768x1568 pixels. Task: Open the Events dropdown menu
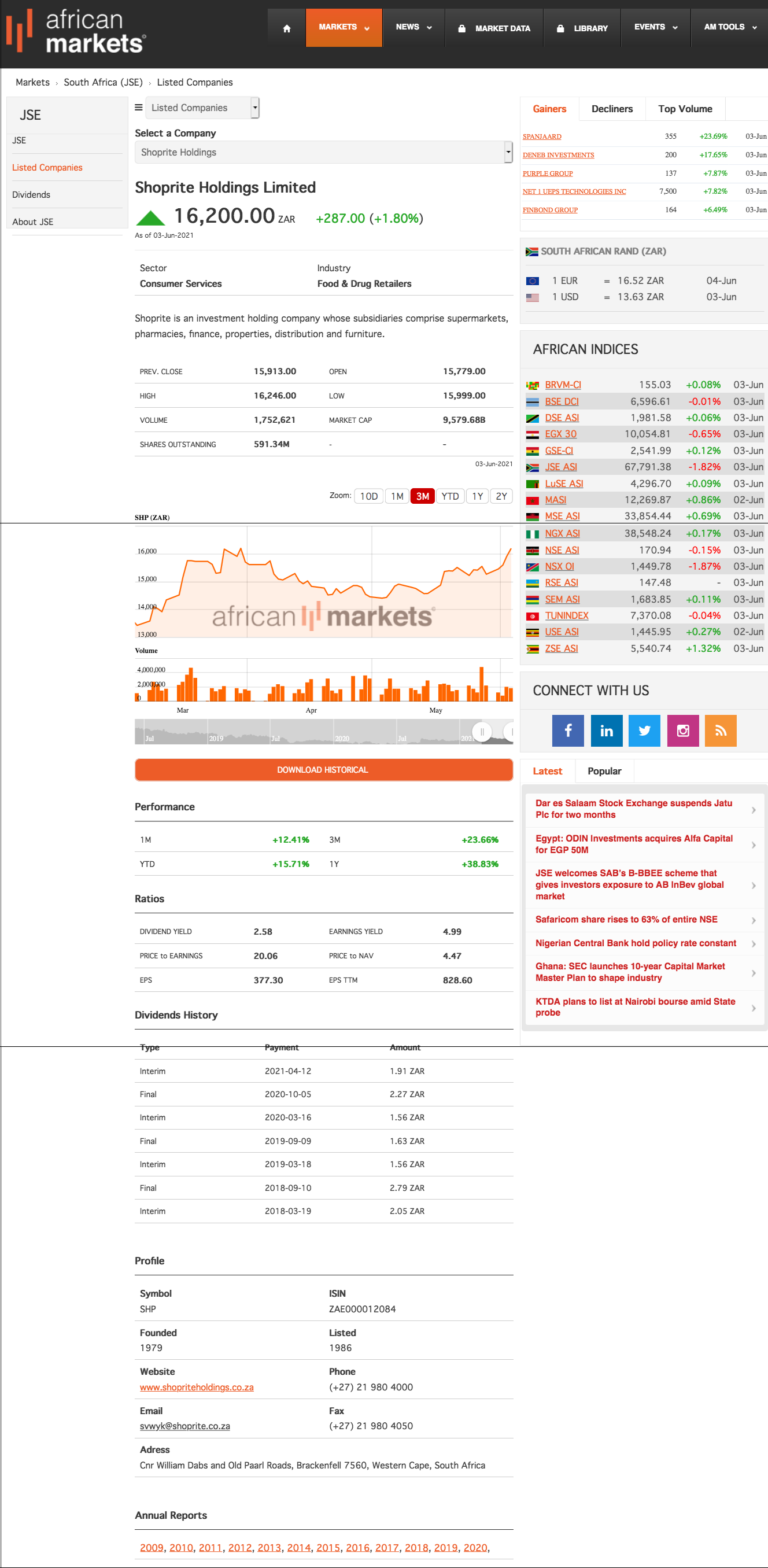655,27
